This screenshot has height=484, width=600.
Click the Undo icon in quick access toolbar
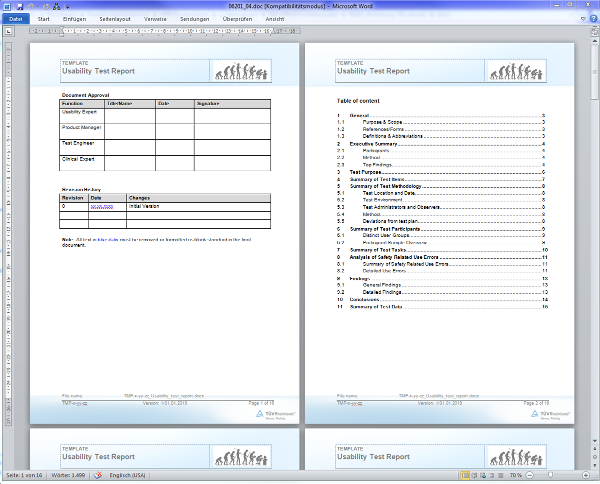pos(29,6)
